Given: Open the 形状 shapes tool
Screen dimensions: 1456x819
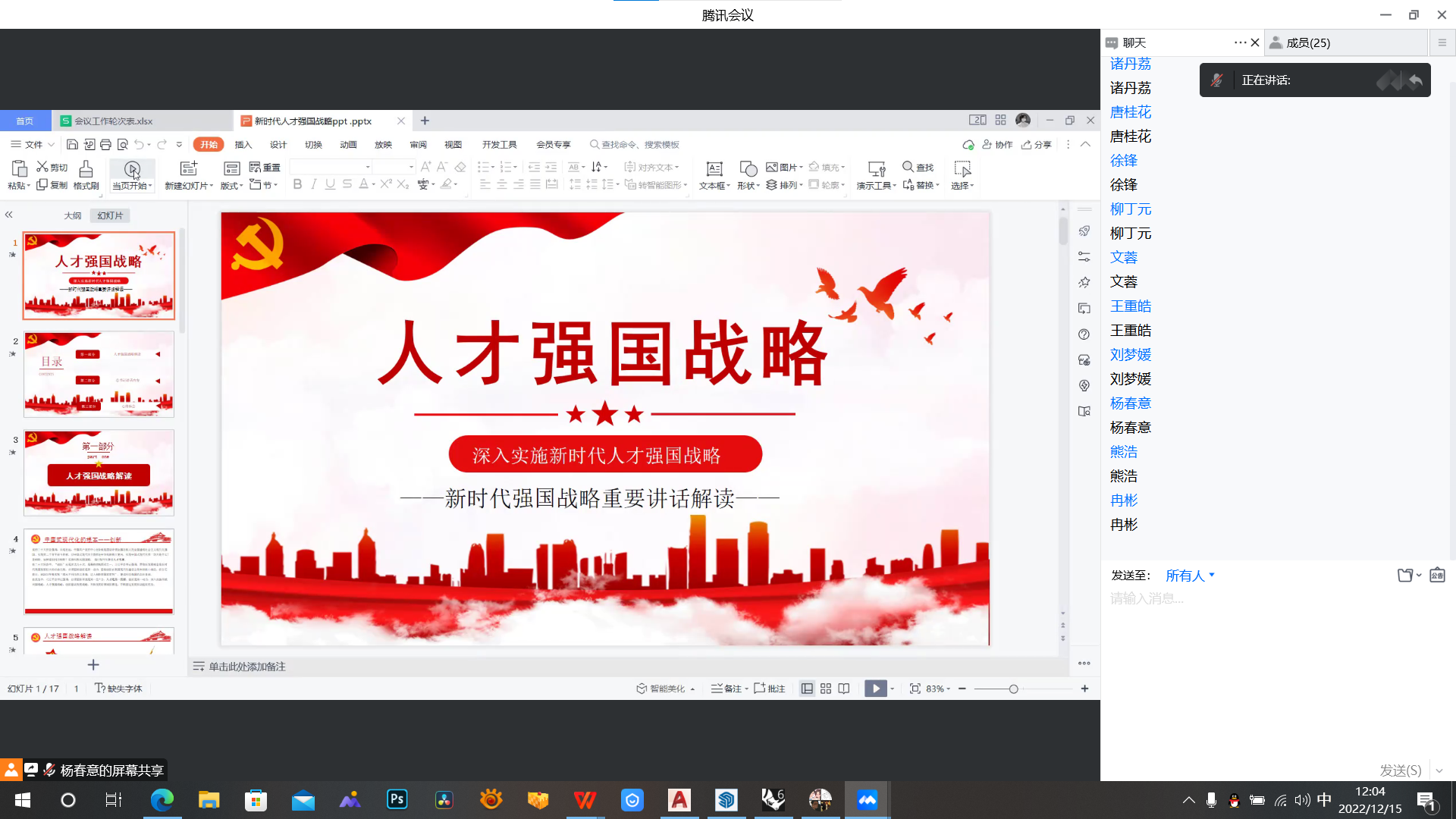Looking at the screenshot, I should tap(747, 175).
